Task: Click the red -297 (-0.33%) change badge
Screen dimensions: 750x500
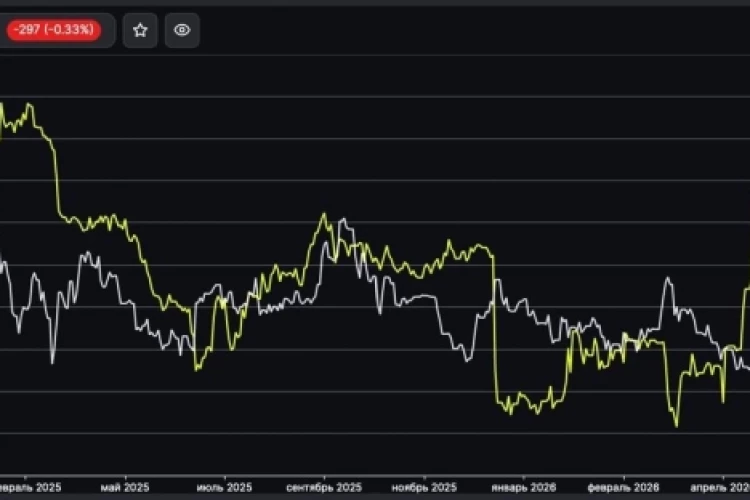Action: 54,30
